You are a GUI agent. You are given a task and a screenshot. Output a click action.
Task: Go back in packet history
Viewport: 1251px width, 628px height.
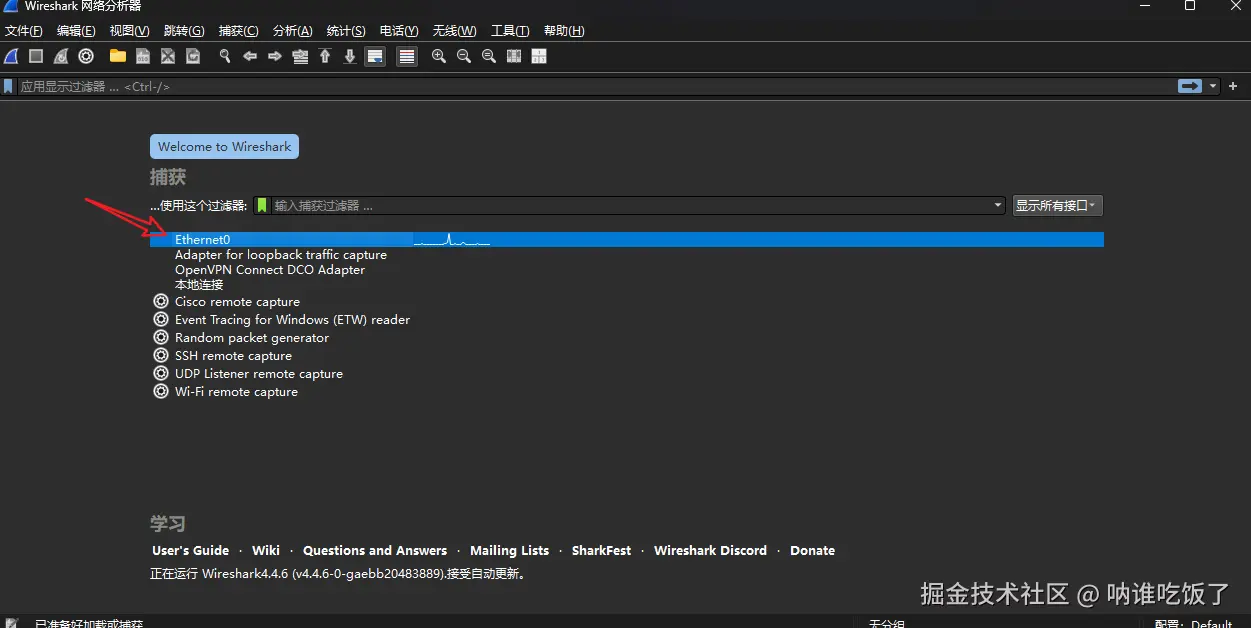pos(250,56)
